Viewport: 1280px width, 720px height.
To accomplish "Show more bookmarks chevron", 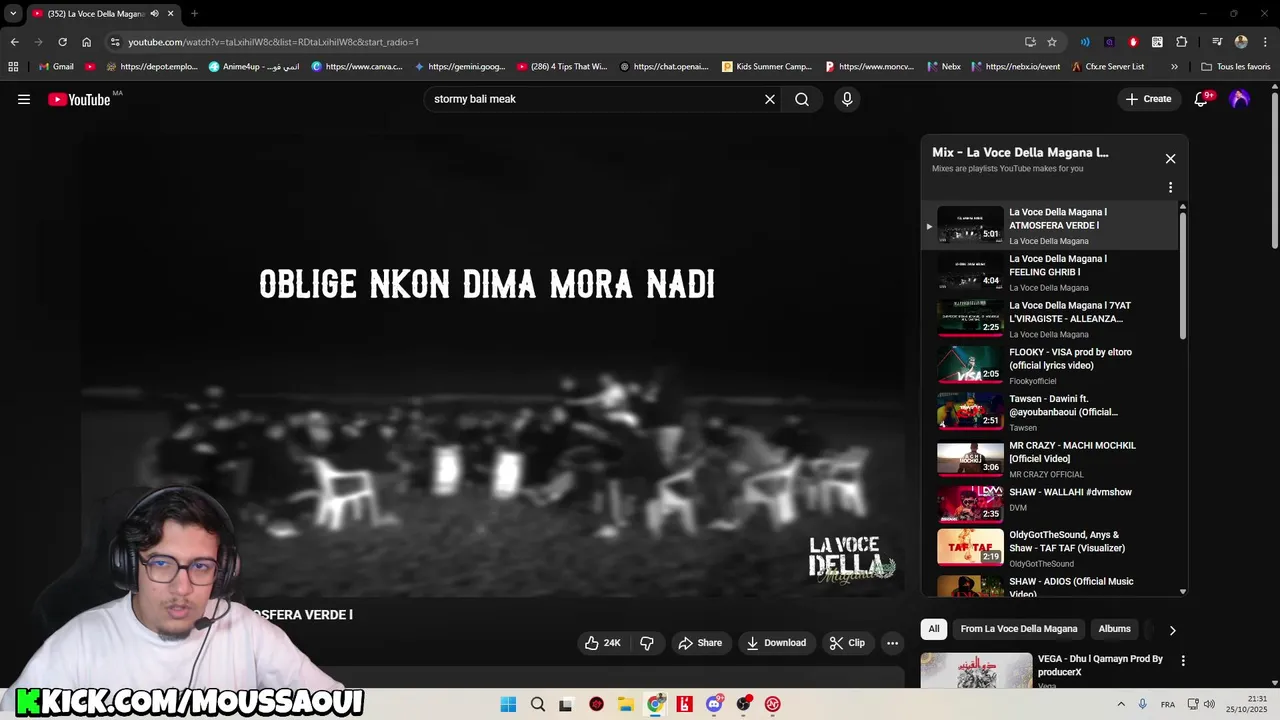I will (x=1174, y=67).
